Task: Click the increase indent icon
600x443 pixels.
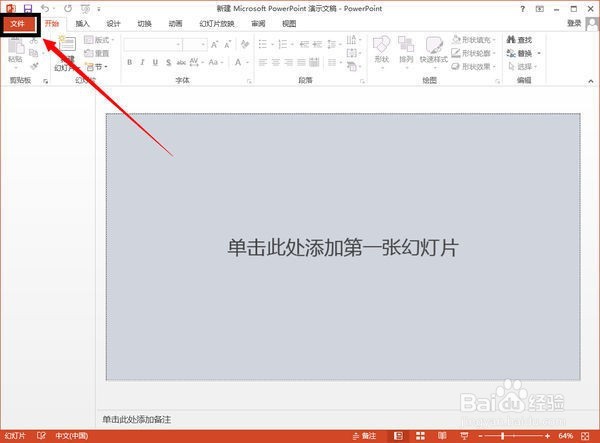Action: pos(317,44)
